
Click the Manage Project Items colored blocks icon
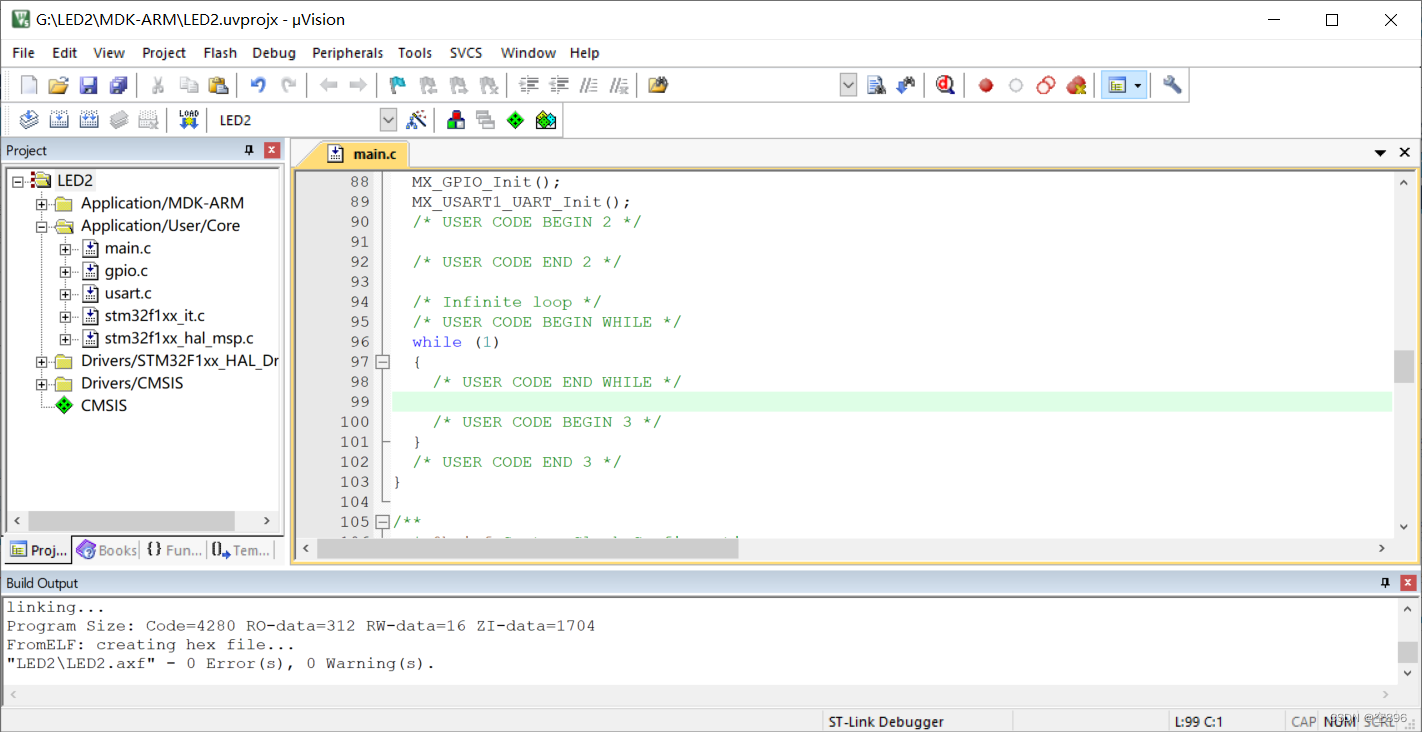coord(456,120)
